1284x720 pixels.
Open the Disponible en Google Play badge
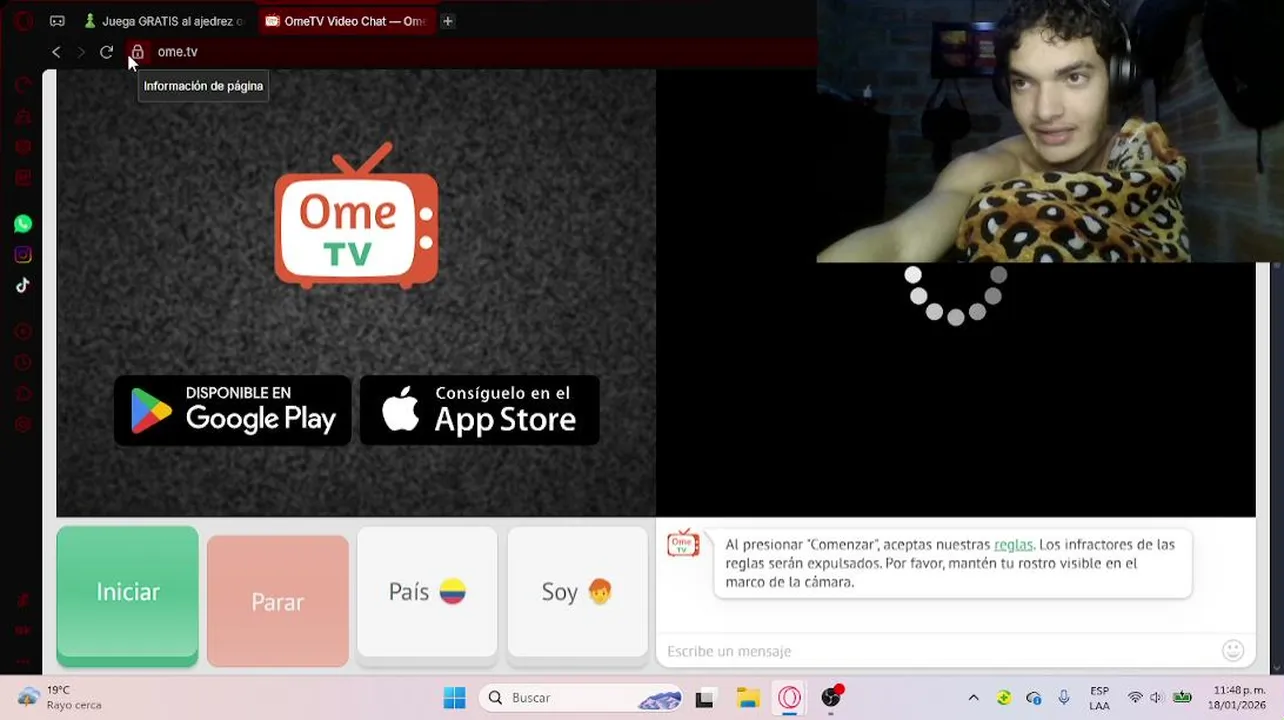[232, 410]
